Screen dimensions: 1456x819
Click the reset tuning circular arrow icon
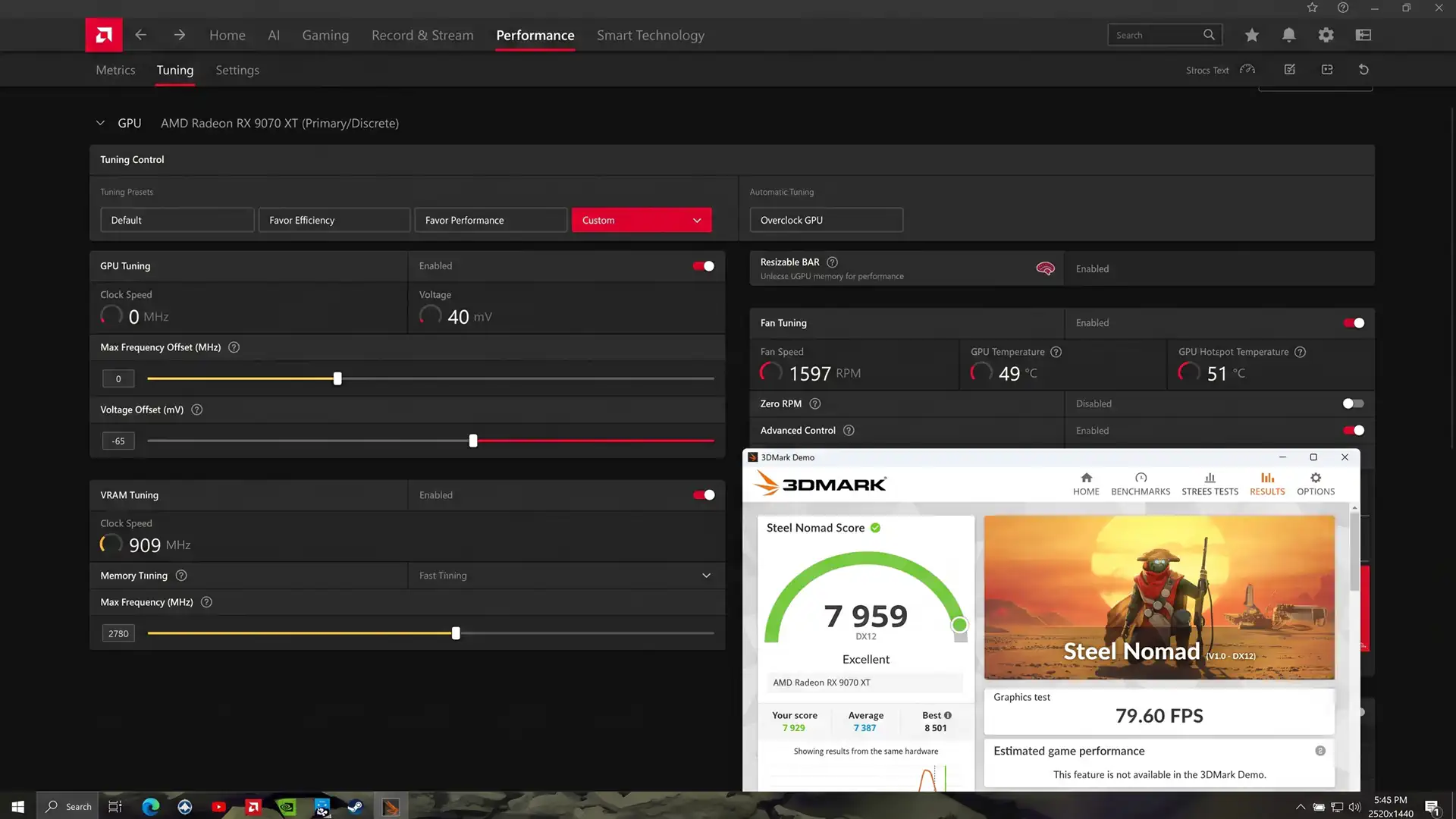click(x=1363, y=70)
